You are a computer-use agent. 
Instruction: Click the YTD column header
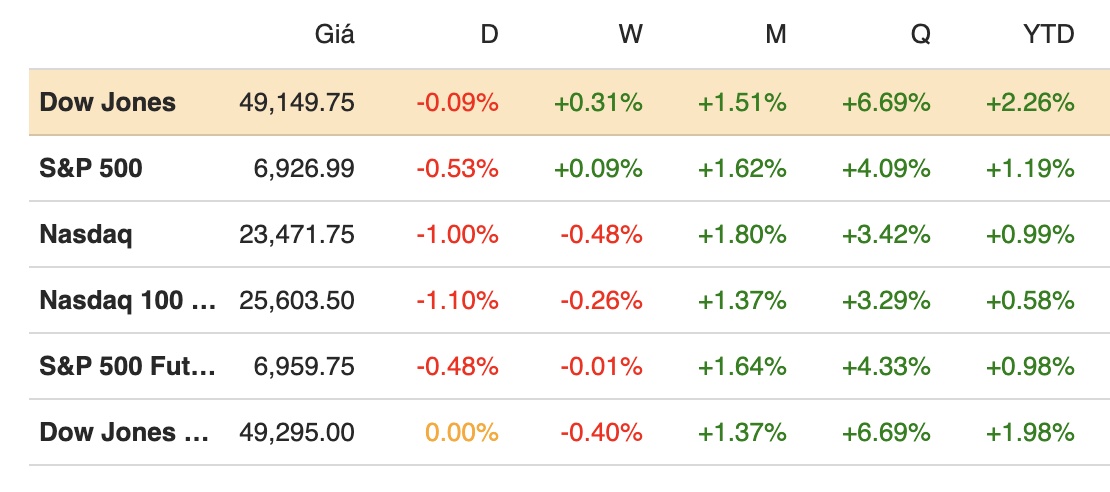pyautogui.click(x=1049, y=35)
